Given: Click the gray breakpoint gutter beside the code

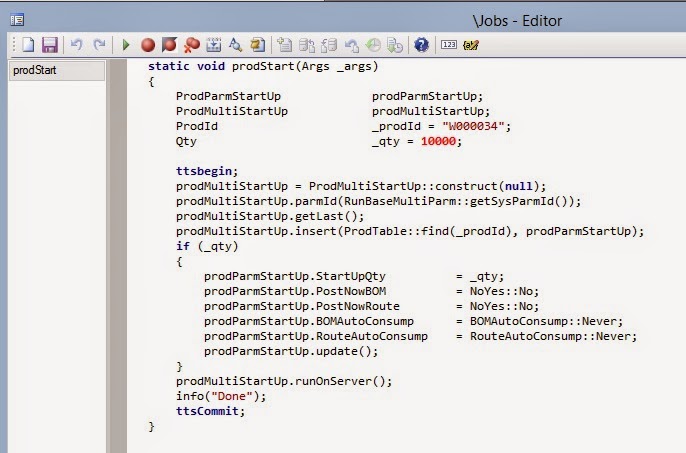Looking at the screenshot, I should tap(119, 256).
